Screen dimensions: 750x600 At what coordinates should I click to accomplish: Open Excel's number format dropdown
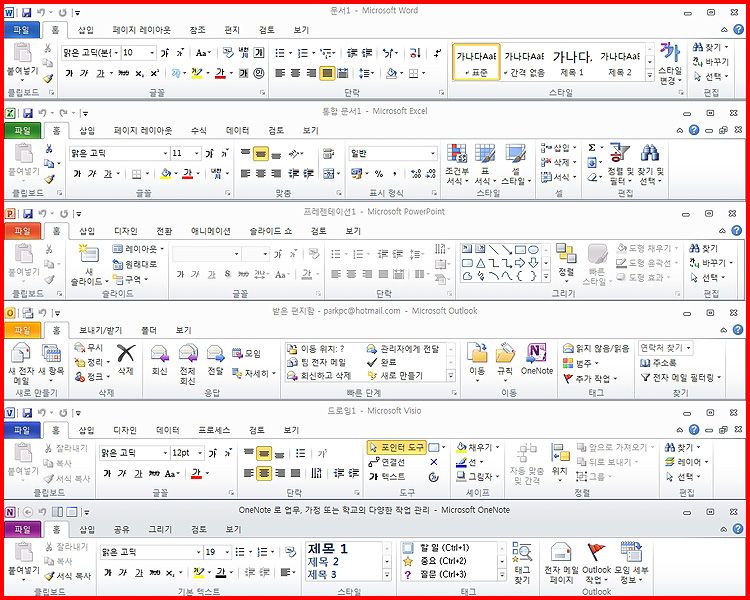point(432,153)
